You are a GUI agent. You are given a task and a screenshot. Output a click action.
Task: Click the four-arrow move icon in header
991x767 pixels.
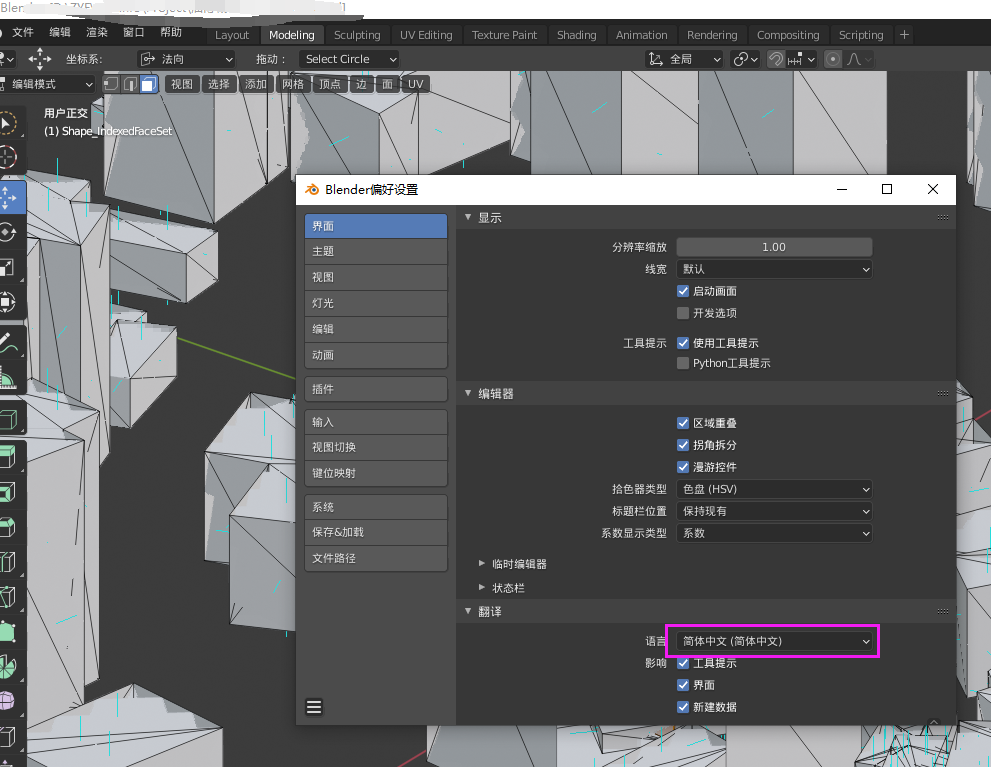(40, 59)
